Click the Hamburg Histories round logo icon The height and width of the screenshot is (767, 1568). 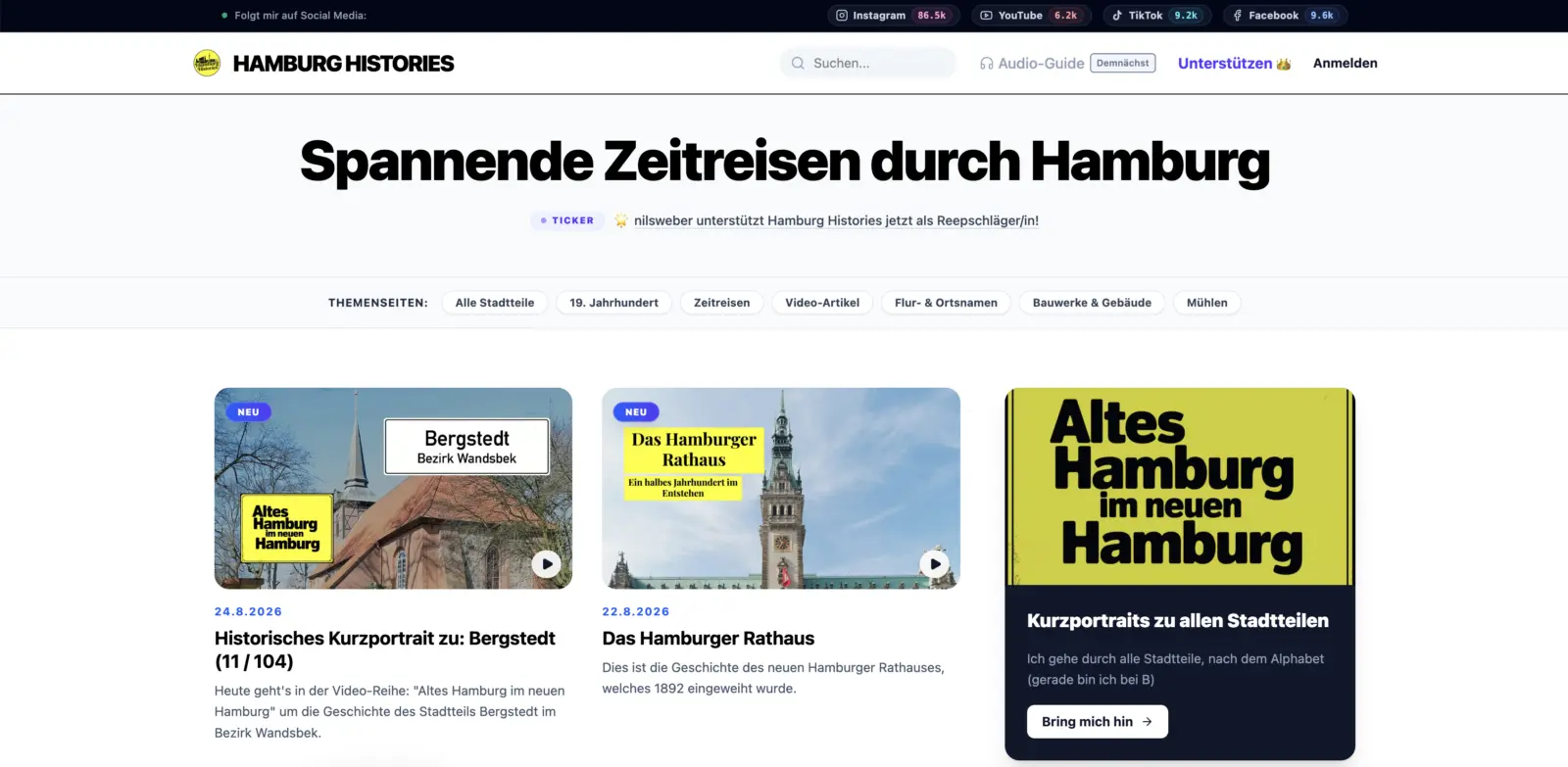click(x=207, y=63)
